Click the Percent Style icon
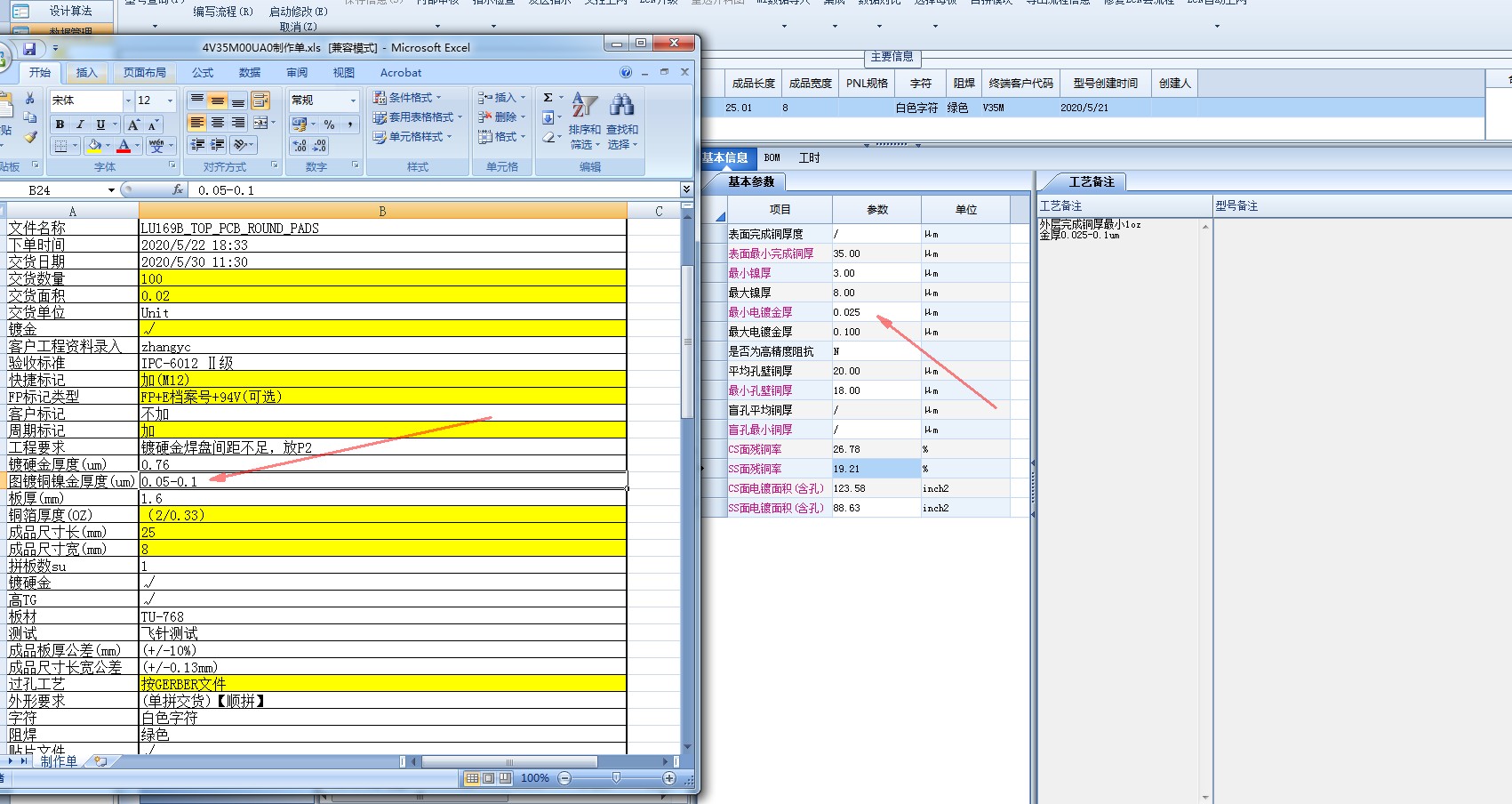Viewport: 1512px width, 804px height. click(x=329, y=124)
